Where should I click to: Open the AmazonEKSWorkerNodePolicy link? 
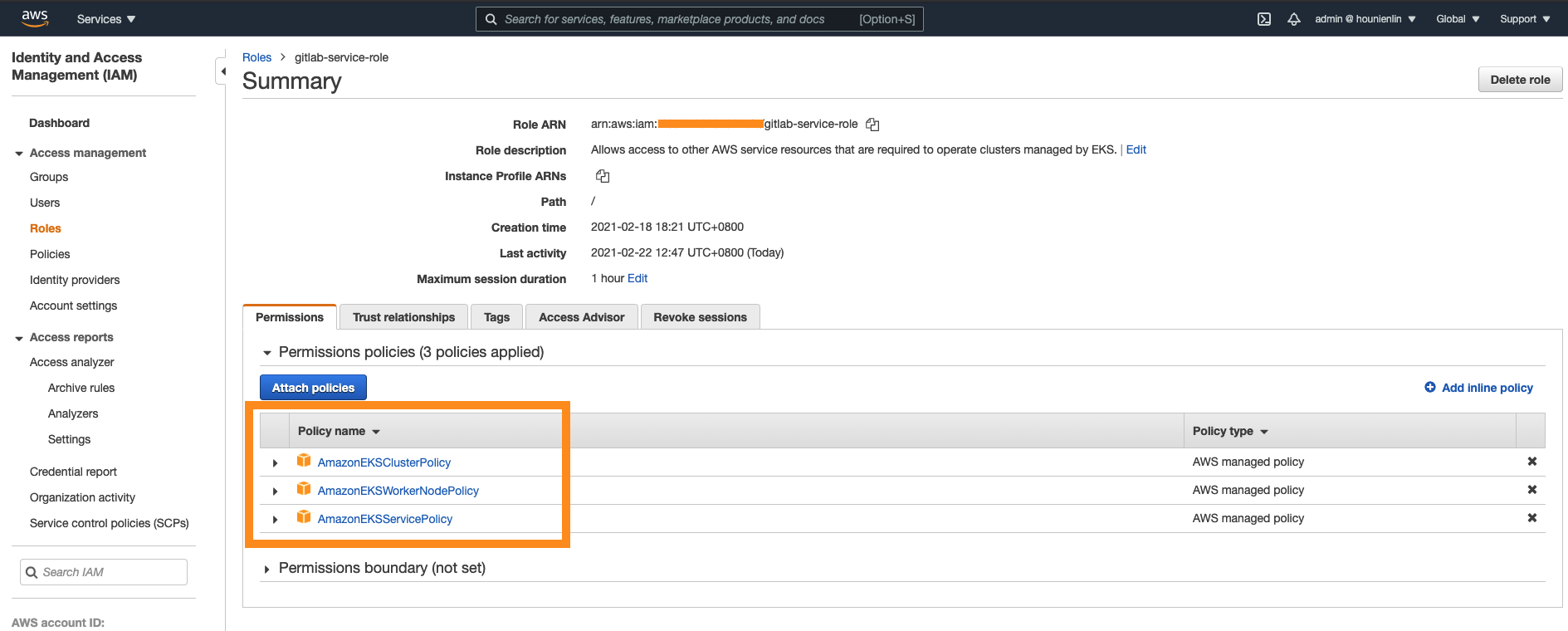(398, 491)
